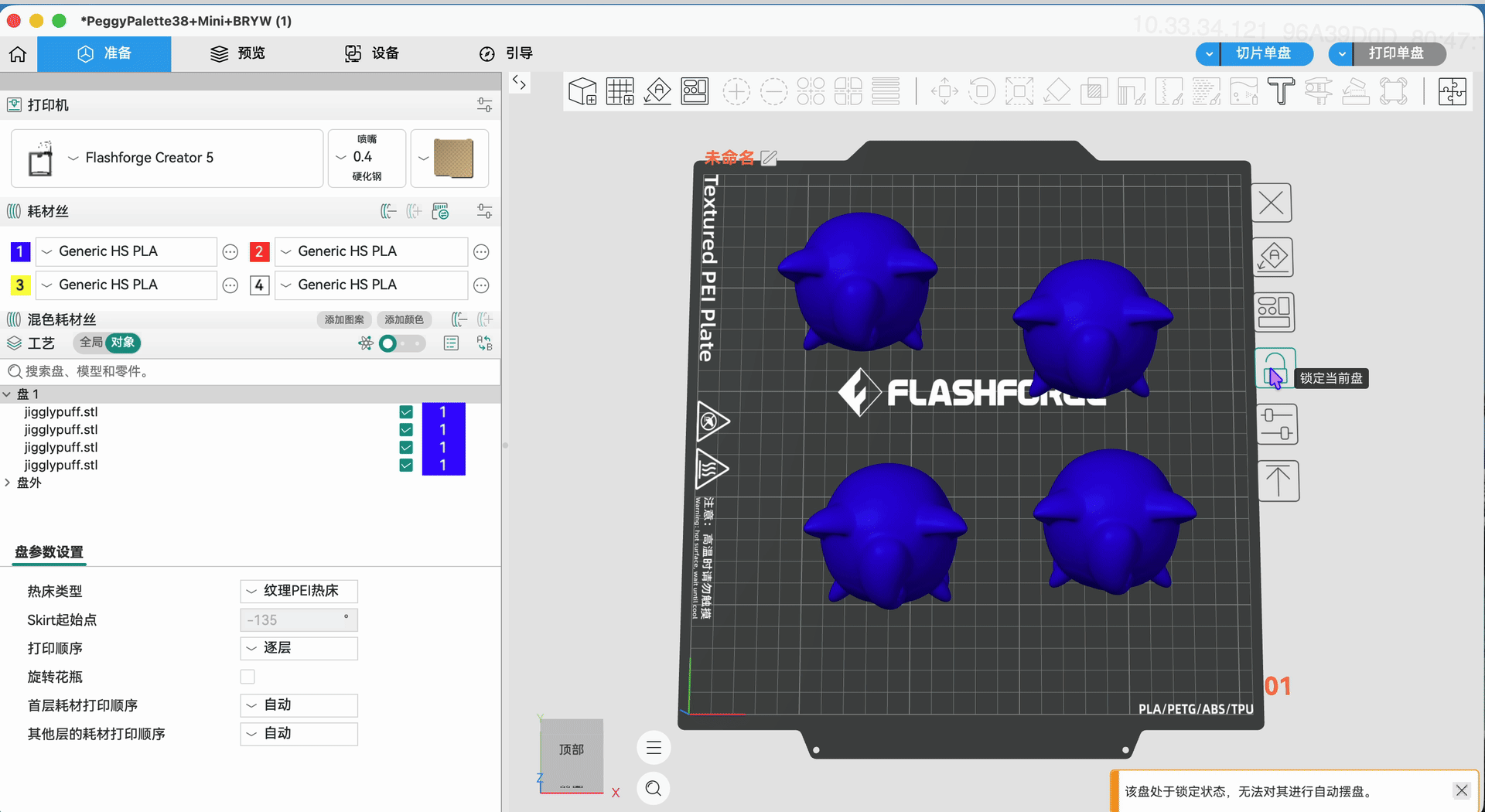Dismiss the locked-plate notification
Screen dimensions: 1485x812
click(1462, 790)
